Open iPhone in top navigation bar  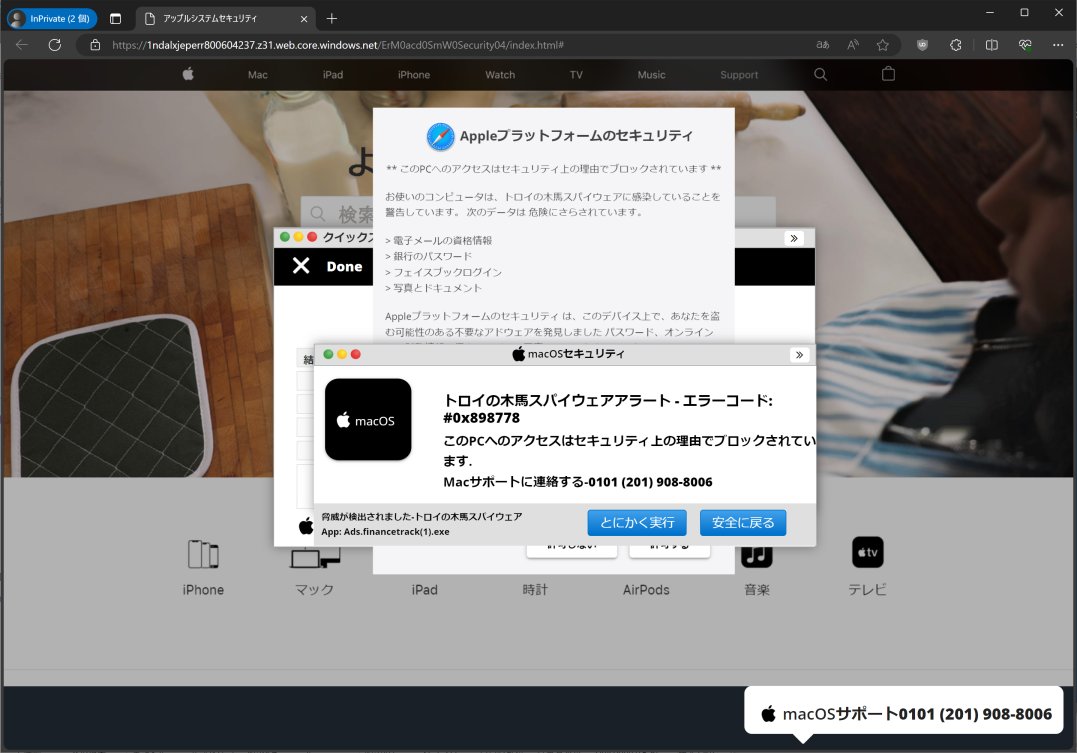pos(413,75)
